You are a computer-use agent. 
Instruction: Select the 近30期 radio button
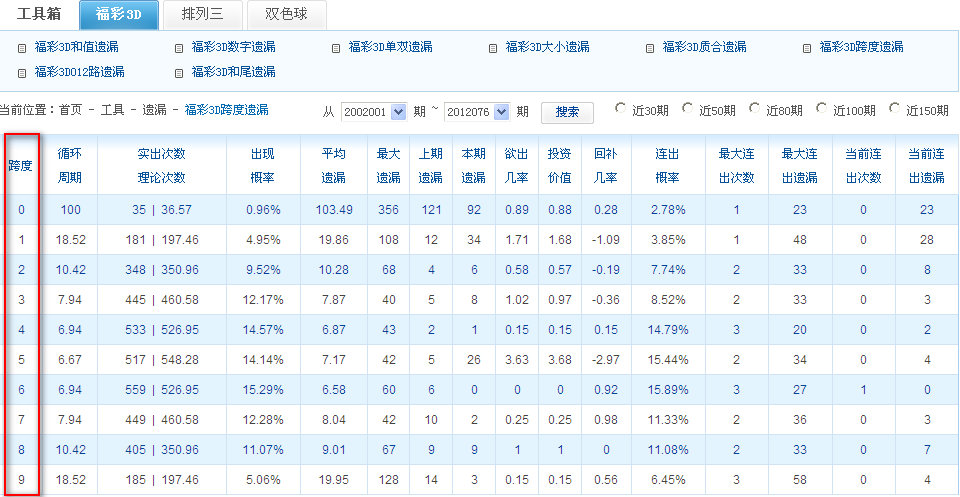621,108
